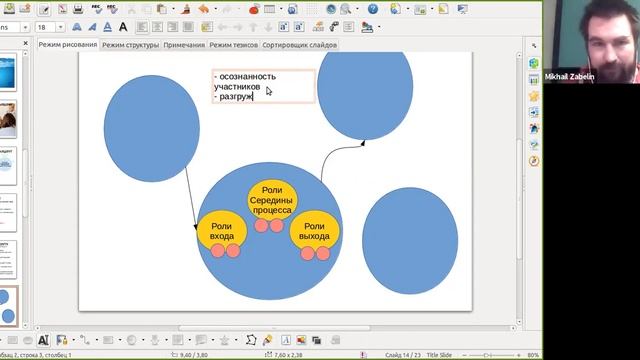The image size is (640, 360).
Task: Open sidebar custom animation star icon
Action: [x=534, y=96]
